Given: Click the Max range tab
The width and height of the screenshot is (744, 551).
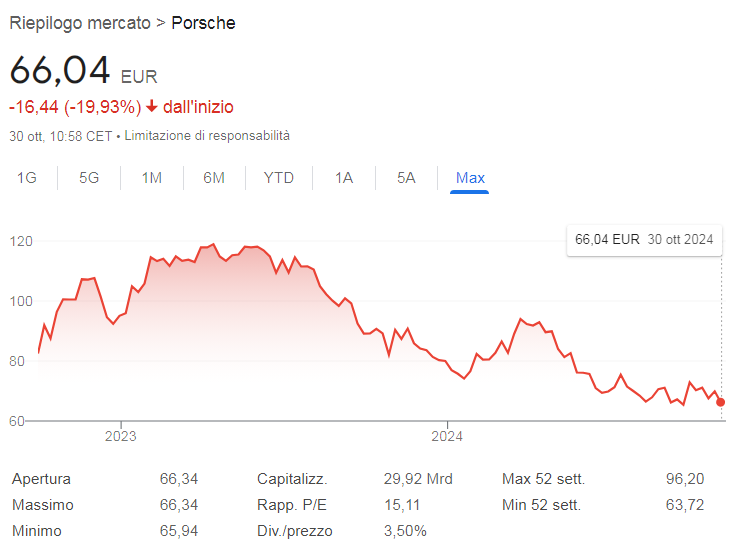Looking at the screenshot, I should 470,178.
